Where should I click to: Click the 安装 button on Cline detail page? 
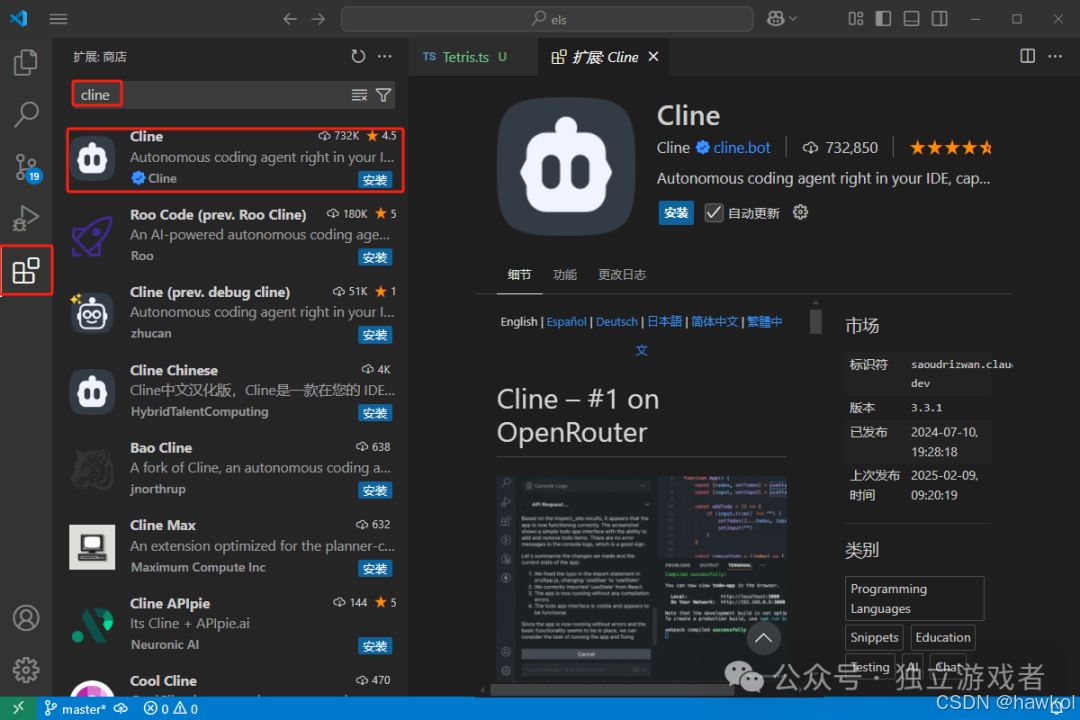point(676,213)
